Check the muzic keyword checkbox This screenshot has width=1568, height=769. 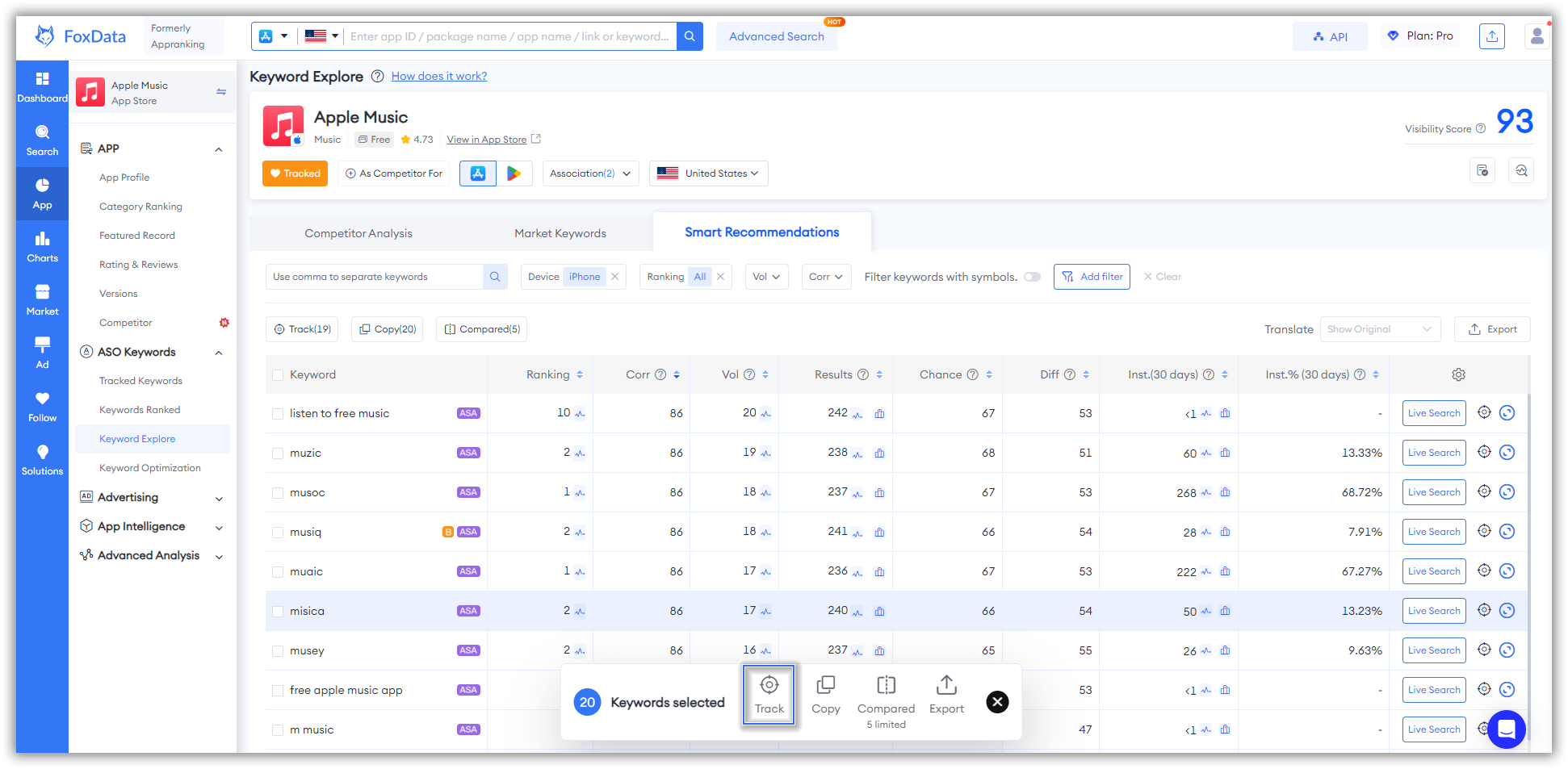(278, 453)
